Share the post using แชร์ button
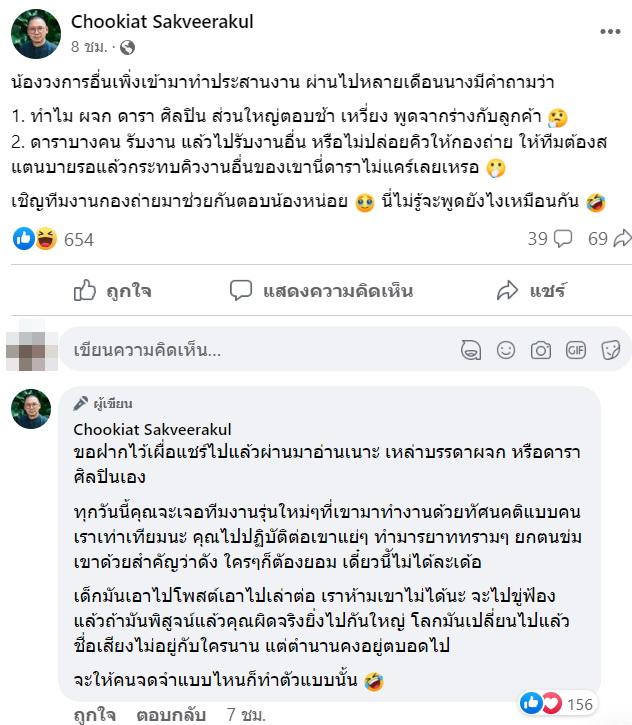Image resolution: width=632 pixels, height=725 pixels. 531,291
